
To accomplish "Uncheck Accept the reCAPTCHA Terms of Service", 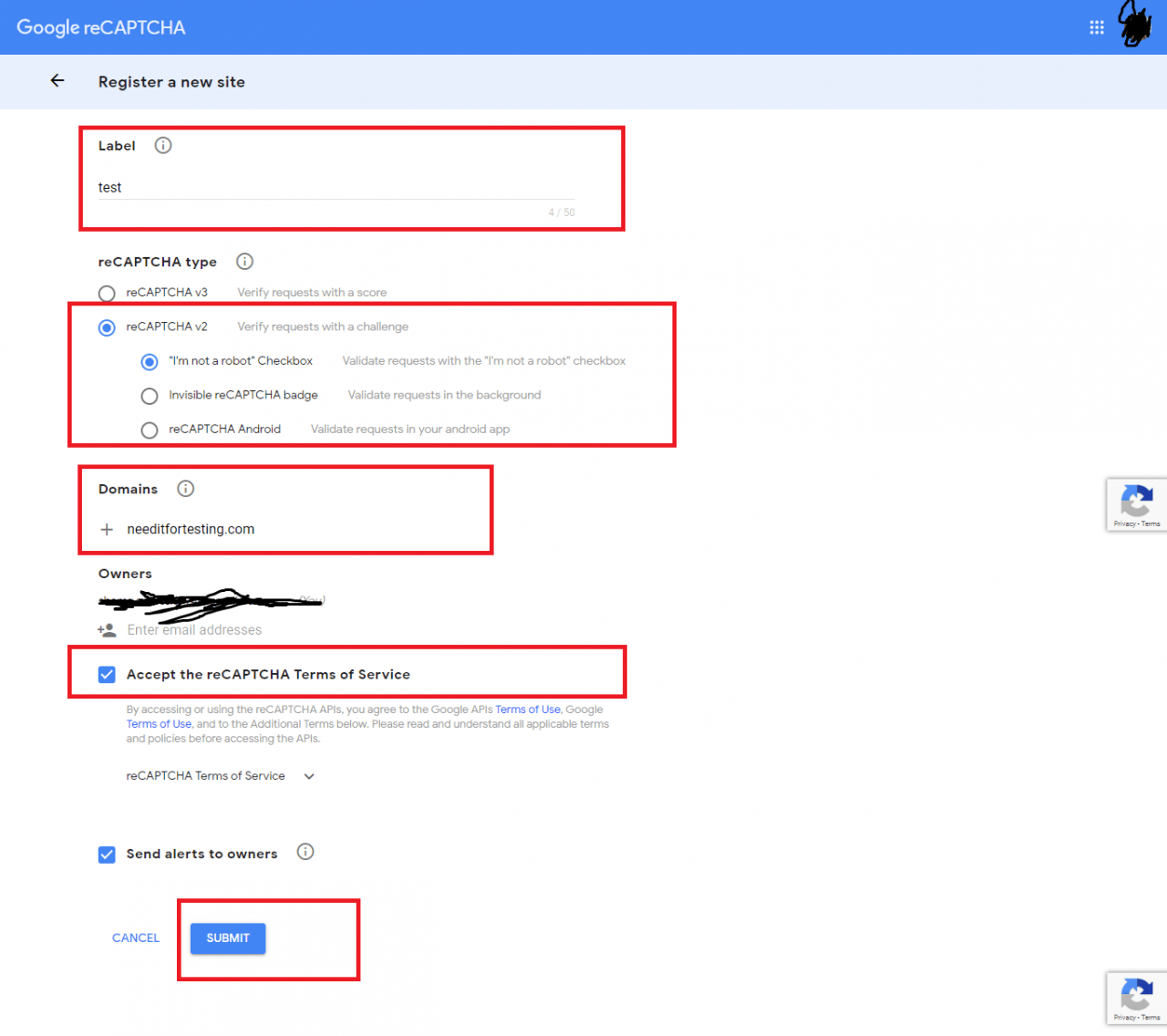I will [x=107, y=674].
